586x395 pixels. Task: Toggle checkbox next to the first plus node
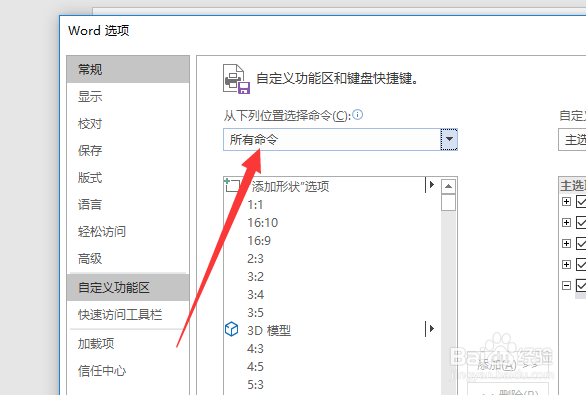coord(581,202)
